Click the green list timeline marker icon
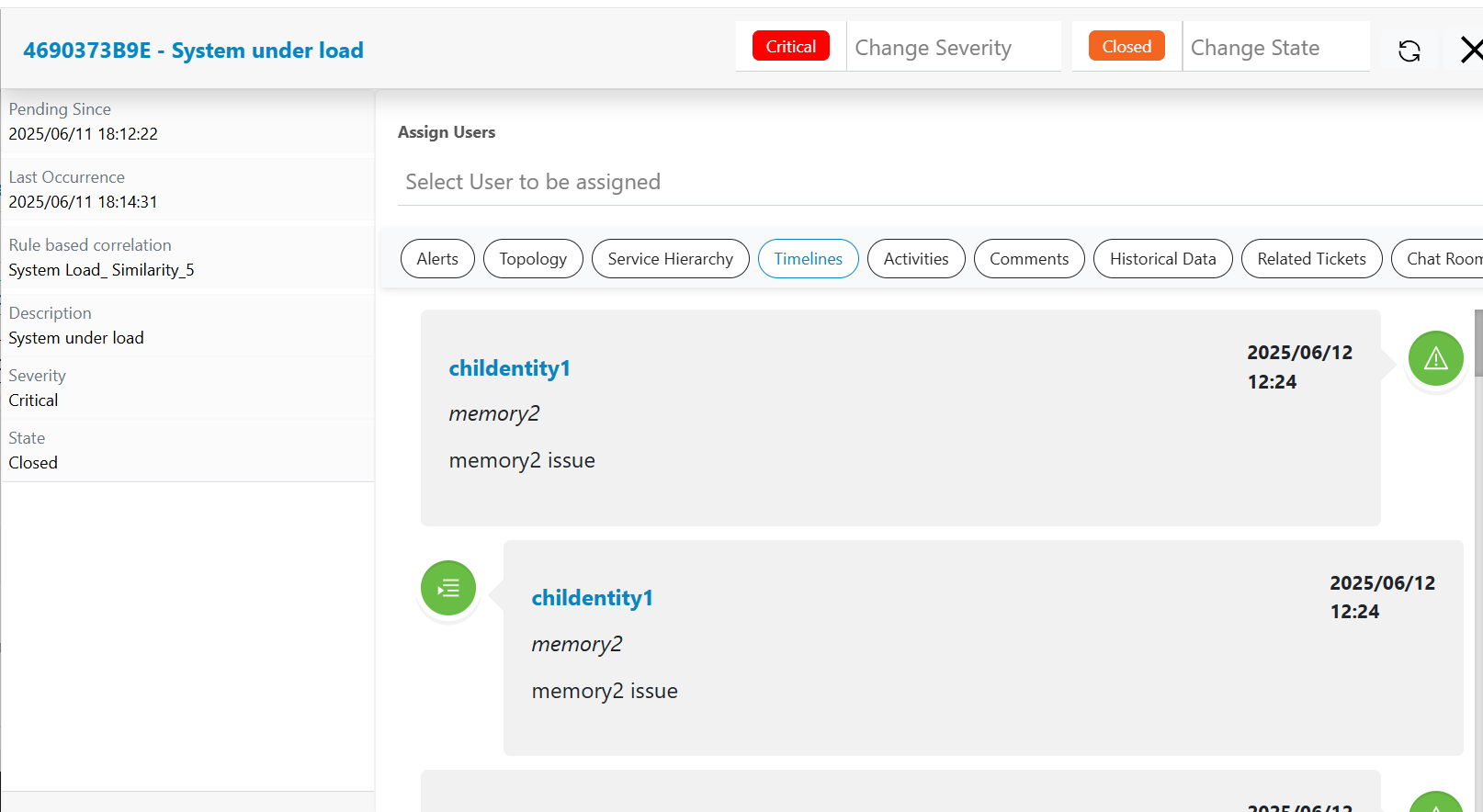The width and height of the screenshot is (1483, 812). coord(448,588)
